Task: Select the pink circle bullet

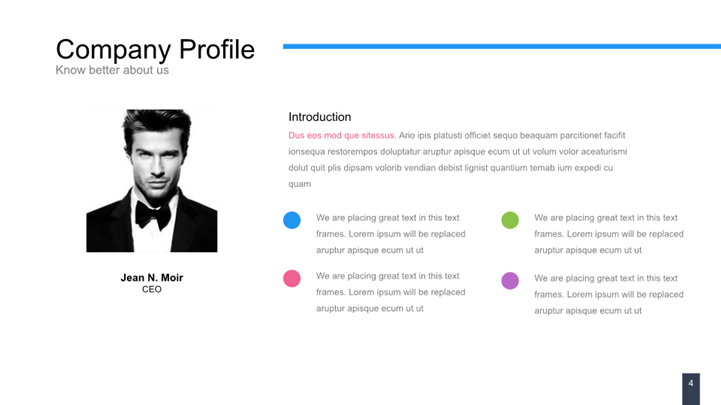Action: click(292, 279)
